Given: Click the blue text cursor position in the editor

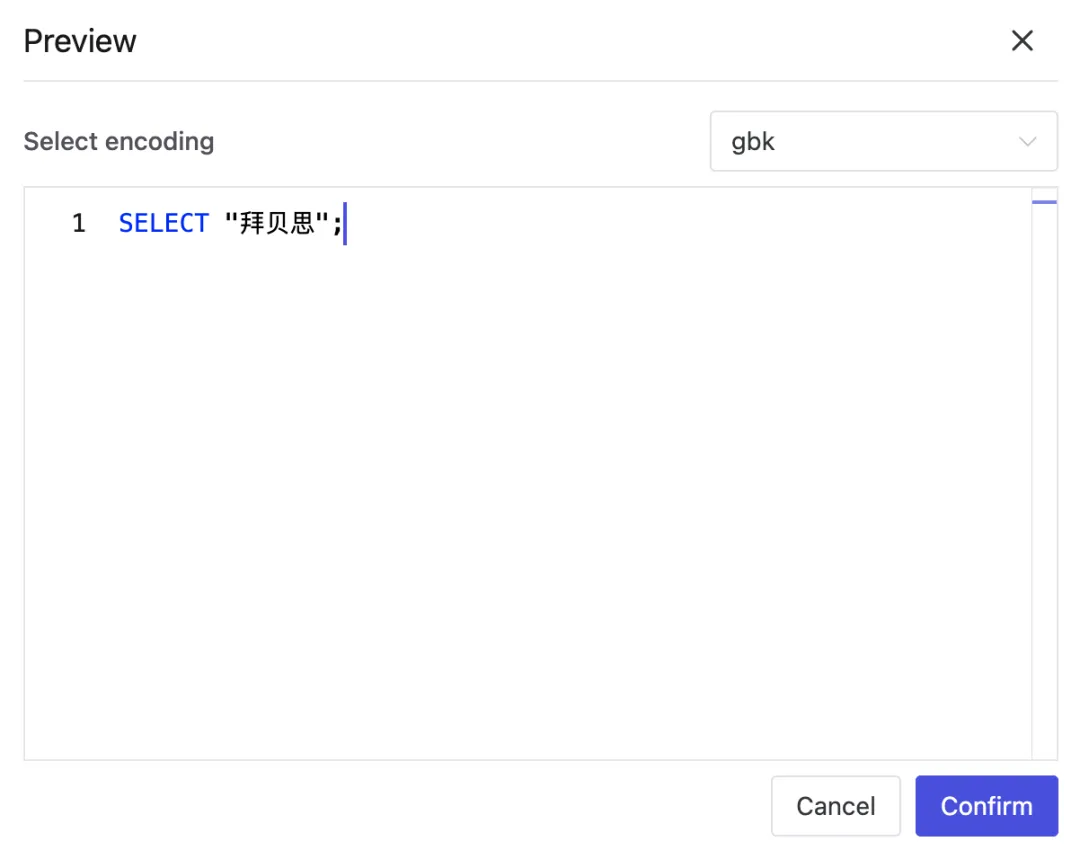Looking at the screenshot, I should pyautogui.click(x=344, y=222).
